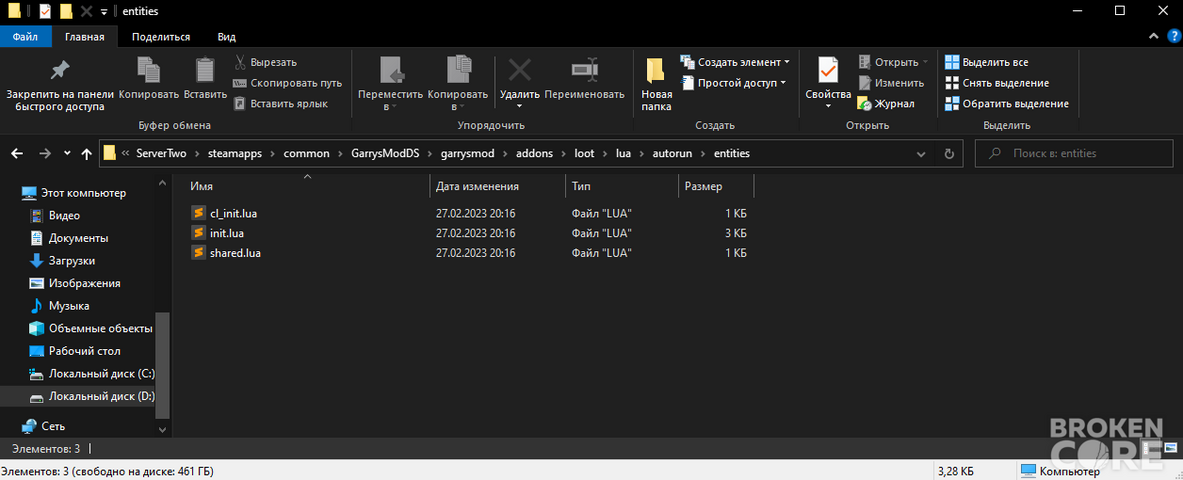Switch to the Поделиться ribbon tab
The width and height of the screenshot is (1183, 480).
pos(161,36)
